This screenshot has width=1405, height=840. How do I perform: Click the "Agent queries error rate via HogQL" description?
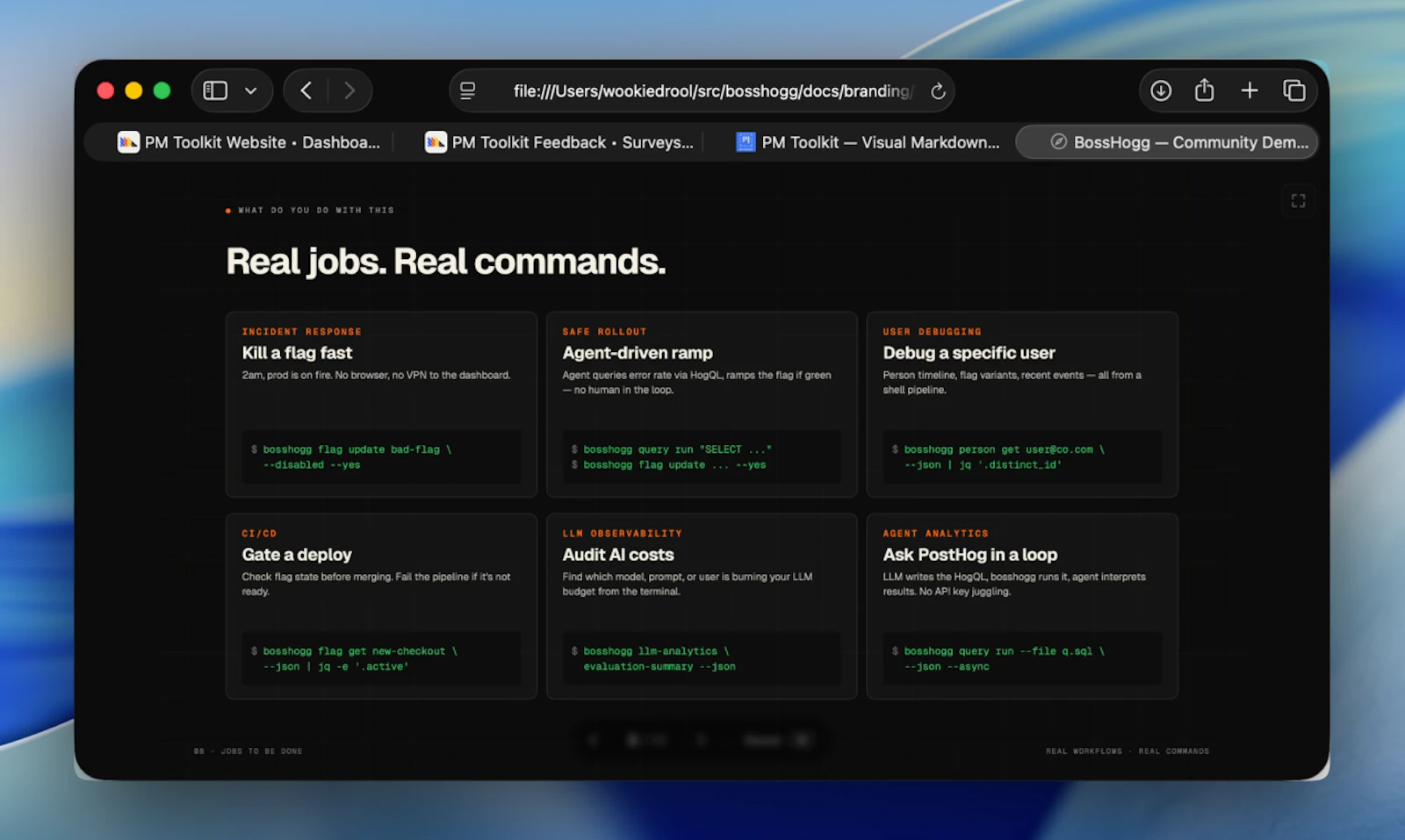[696, 383]
